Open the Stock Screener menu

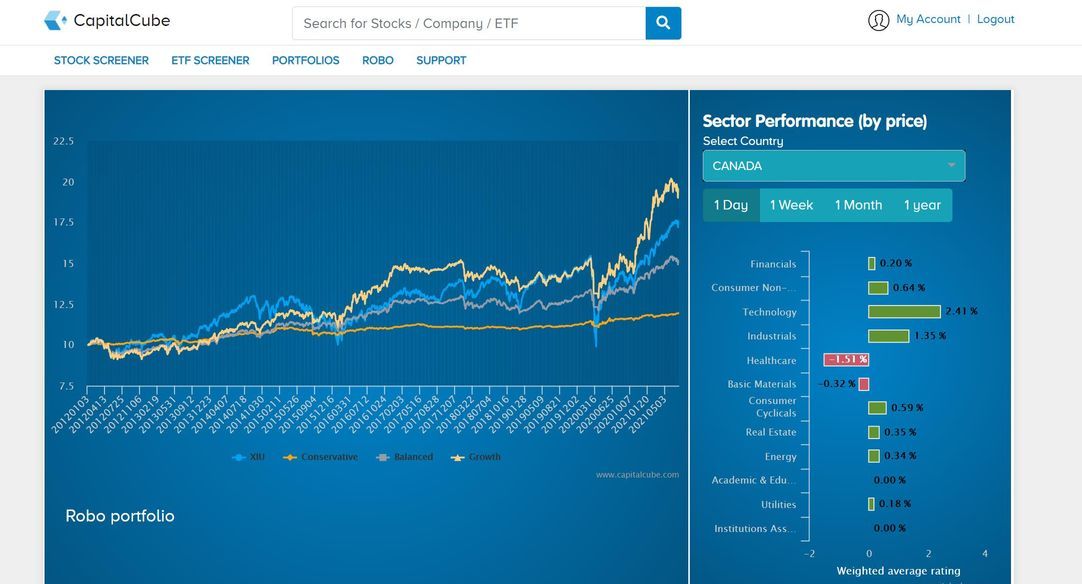click(x=101, y=60)
